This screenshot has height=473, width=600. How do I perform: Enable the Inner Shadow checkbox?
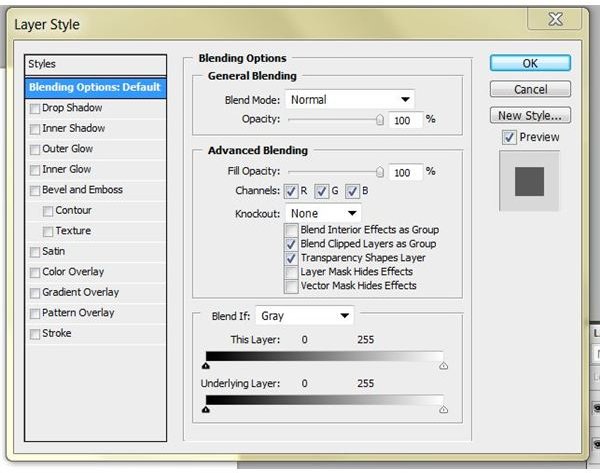35,129
